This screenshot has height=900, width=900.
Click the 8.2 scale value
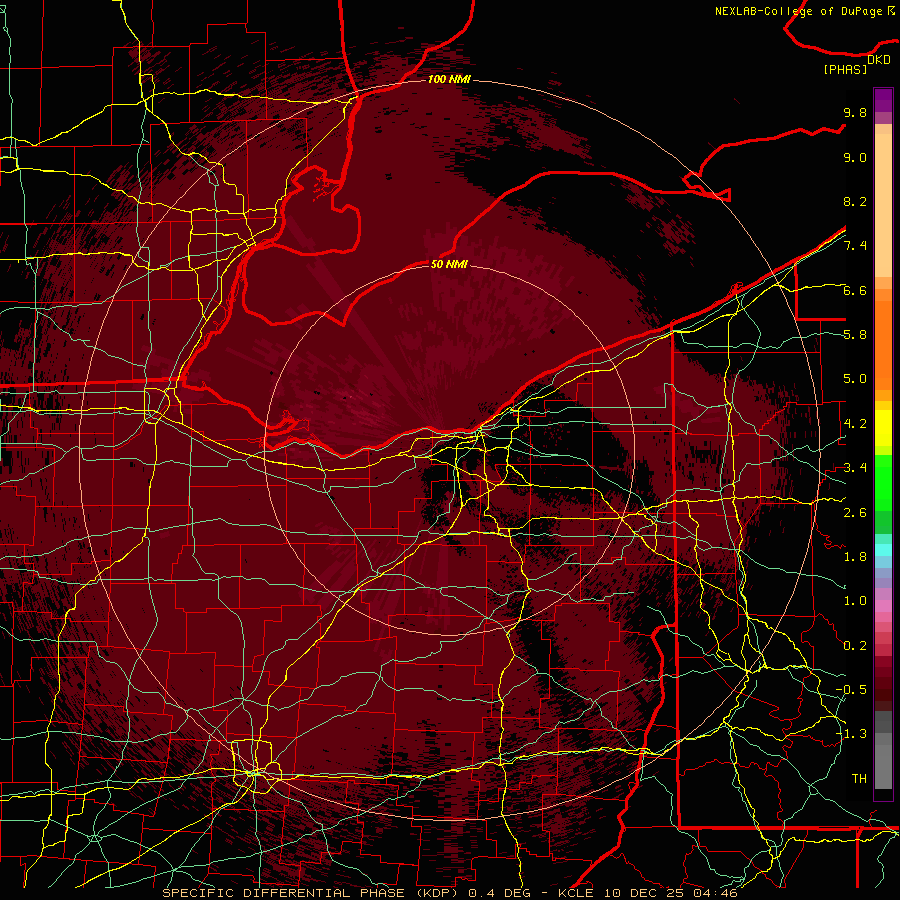[855, 201]
